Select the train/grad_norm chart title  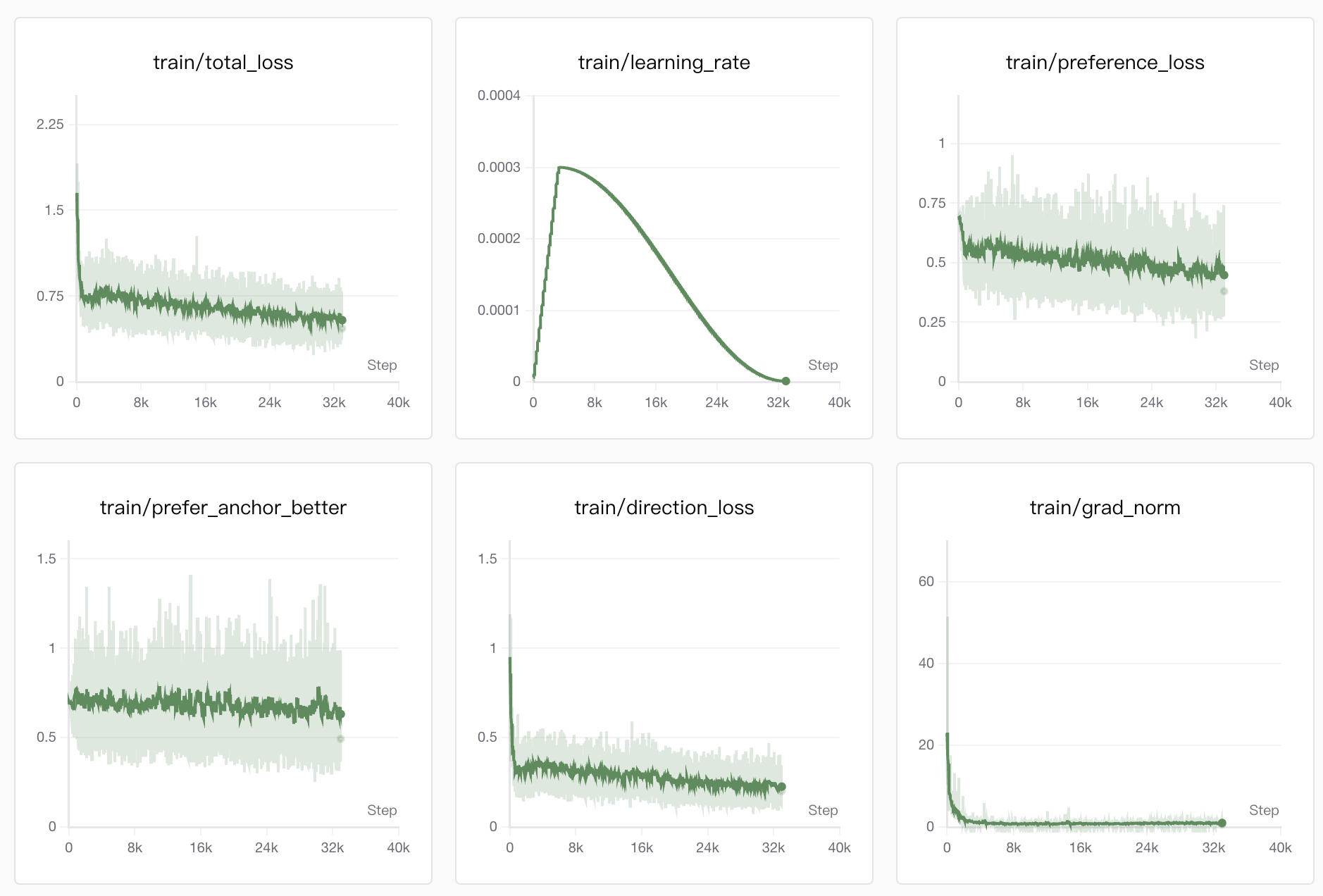(x=1105, y=508)
